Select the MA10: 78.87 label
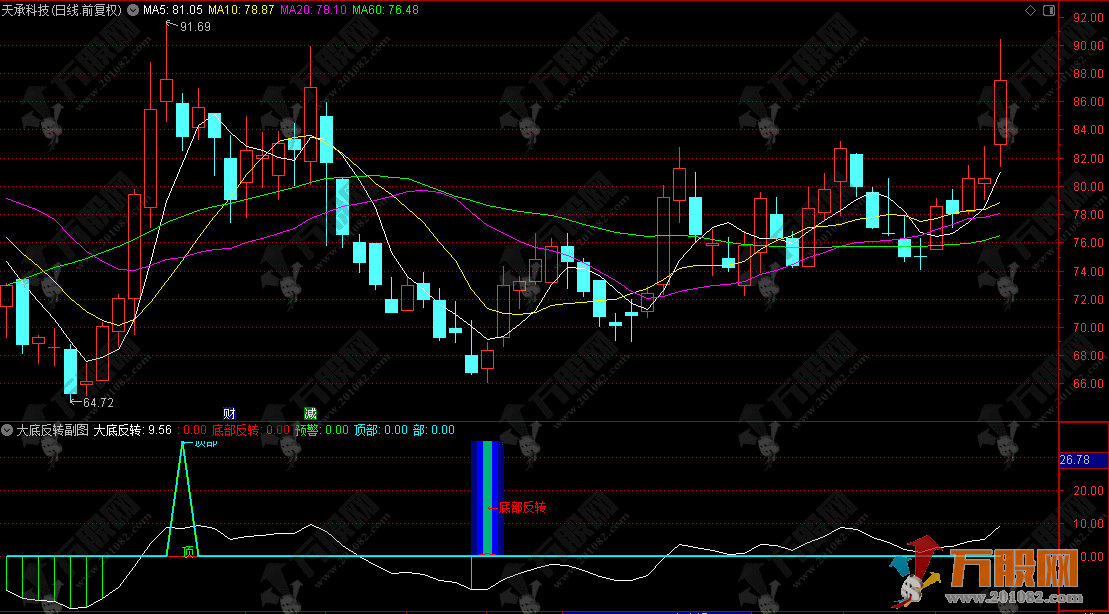 241,10
